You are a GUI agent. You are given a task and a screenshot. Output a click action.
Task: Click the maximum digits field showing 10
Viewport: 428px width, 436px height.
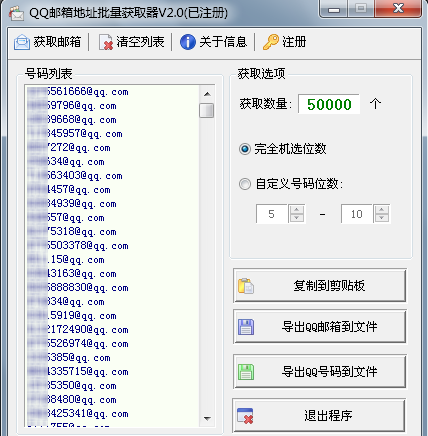pyautogui.click(x=356, y=214)
